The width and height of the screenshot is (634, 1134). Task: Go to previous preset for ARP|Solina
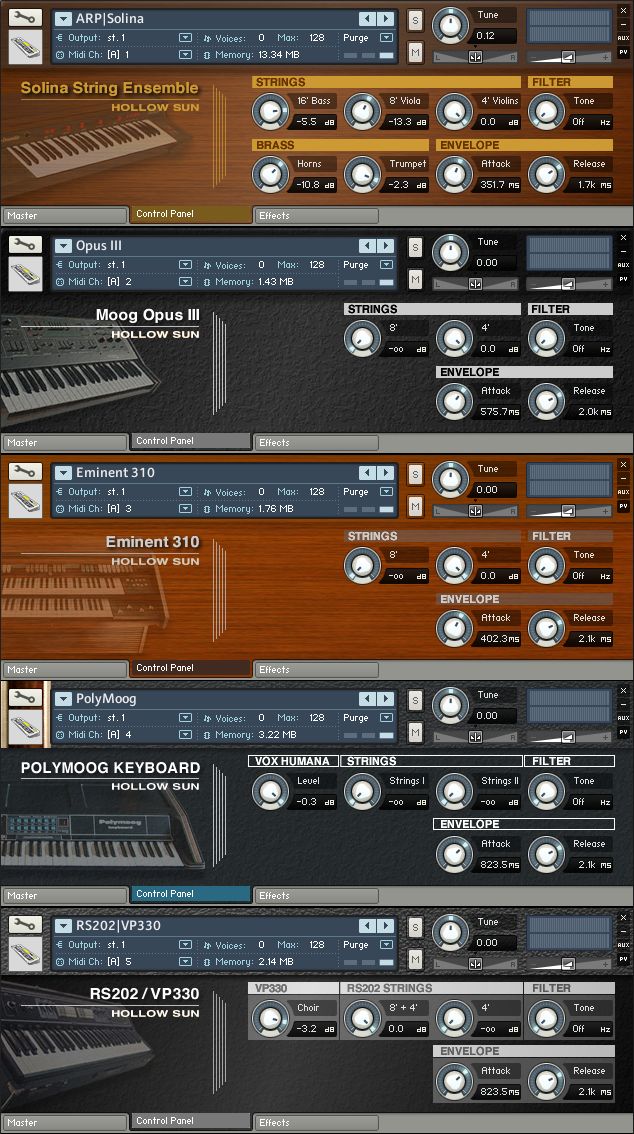[367, 19]
